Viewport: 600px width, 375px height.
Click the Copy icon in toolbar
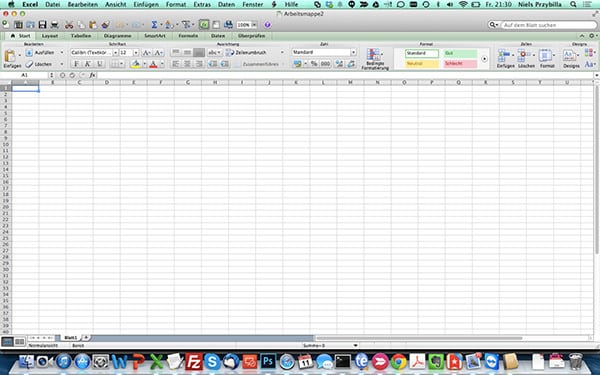(81, 25)
